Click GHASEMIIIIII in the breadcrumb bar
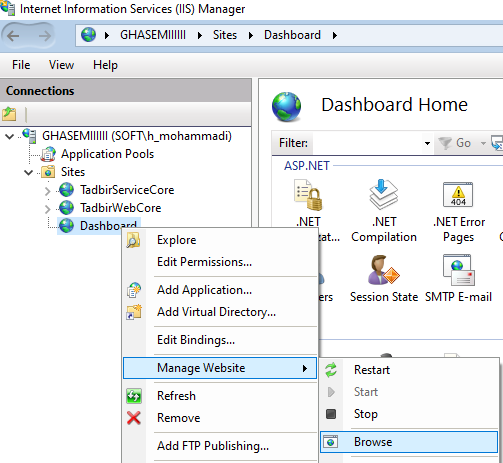 pos(153,35)
